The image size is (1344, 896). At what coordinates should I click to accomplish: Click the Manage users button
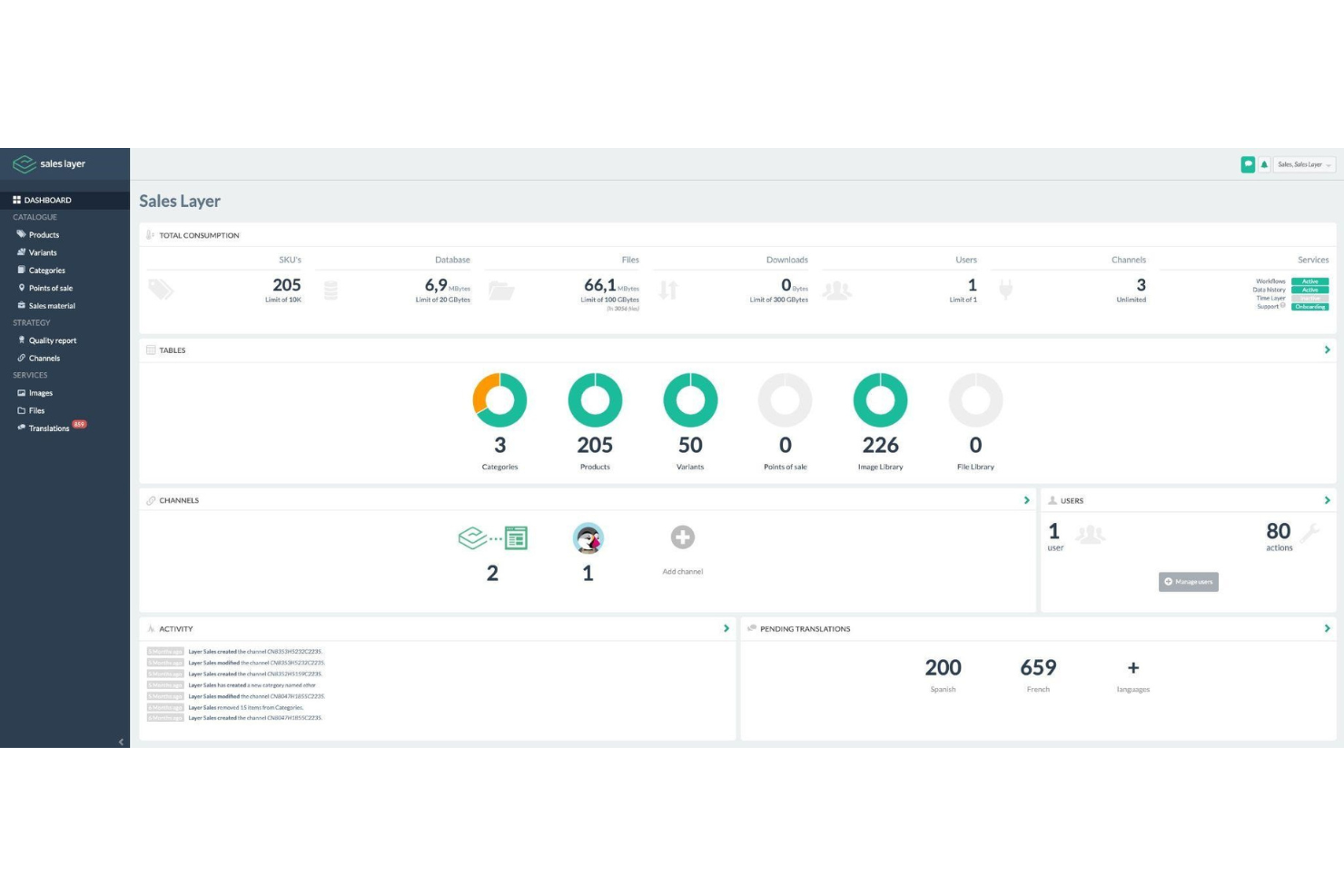coord(1188,582)
